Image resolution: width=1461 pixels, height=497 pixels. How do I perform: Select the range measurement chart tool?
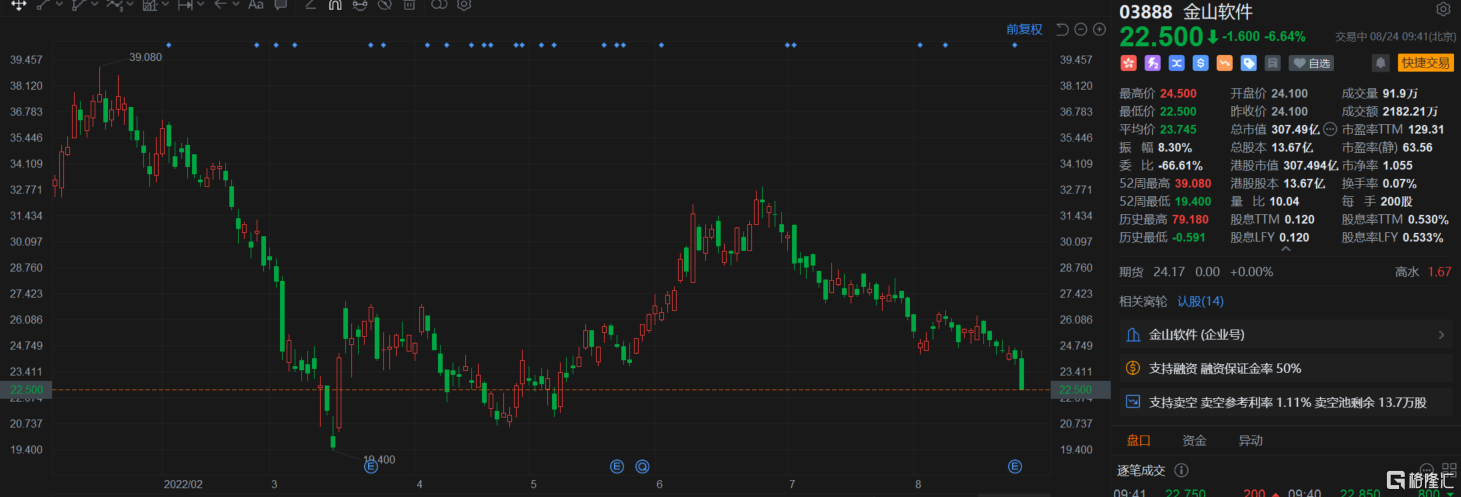(x=151, y=5)
